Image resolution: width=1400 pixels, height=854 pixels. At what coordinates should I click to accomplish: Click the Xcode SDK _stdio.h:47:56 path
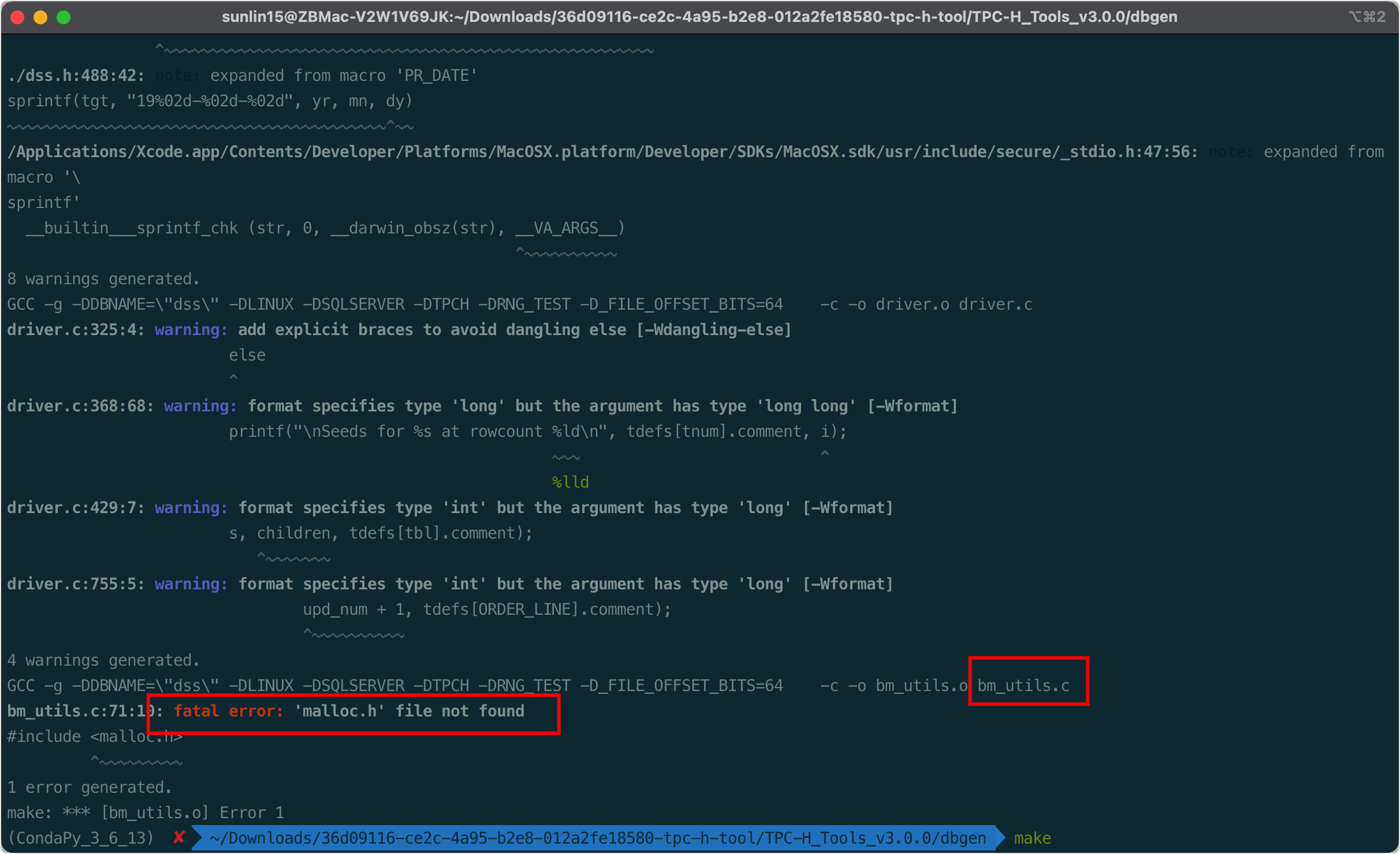[x=603, y=151]
